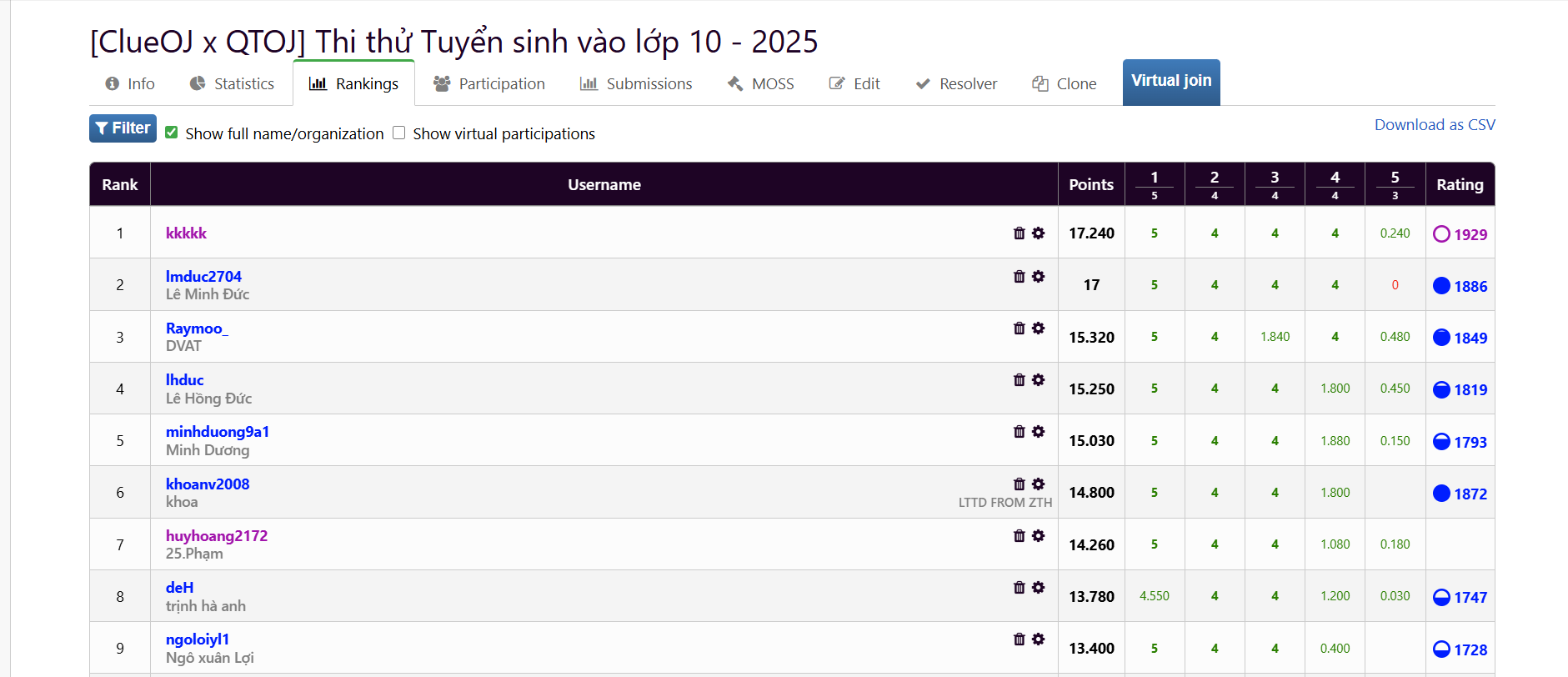Open problem 1 column header
This screenshot has height=677, width=1568.
(x=1154, y=184)
